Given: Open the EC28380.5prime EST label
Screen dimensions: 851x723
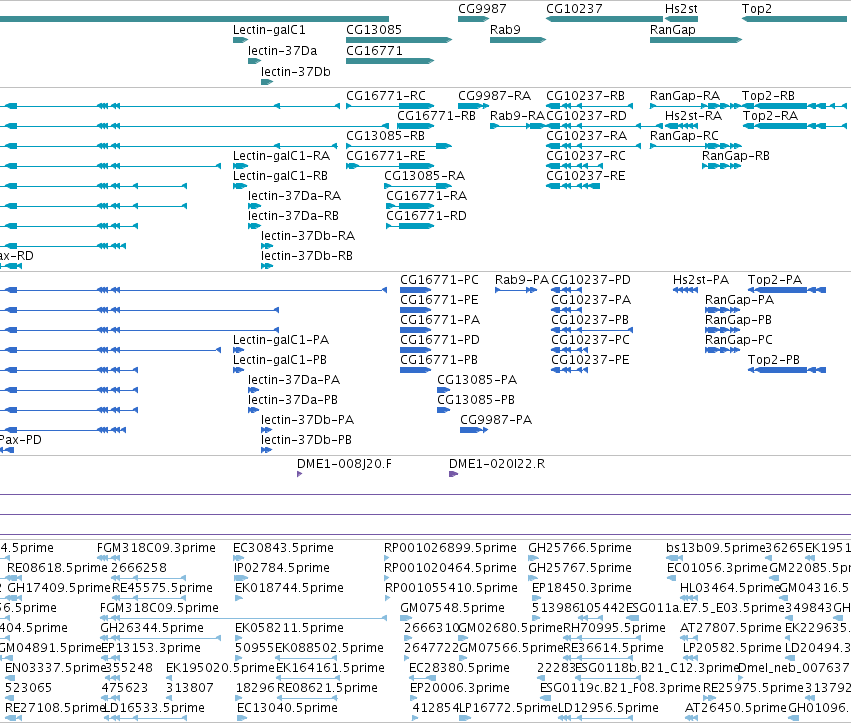Looking at the screenshot, I should [459, 669].
